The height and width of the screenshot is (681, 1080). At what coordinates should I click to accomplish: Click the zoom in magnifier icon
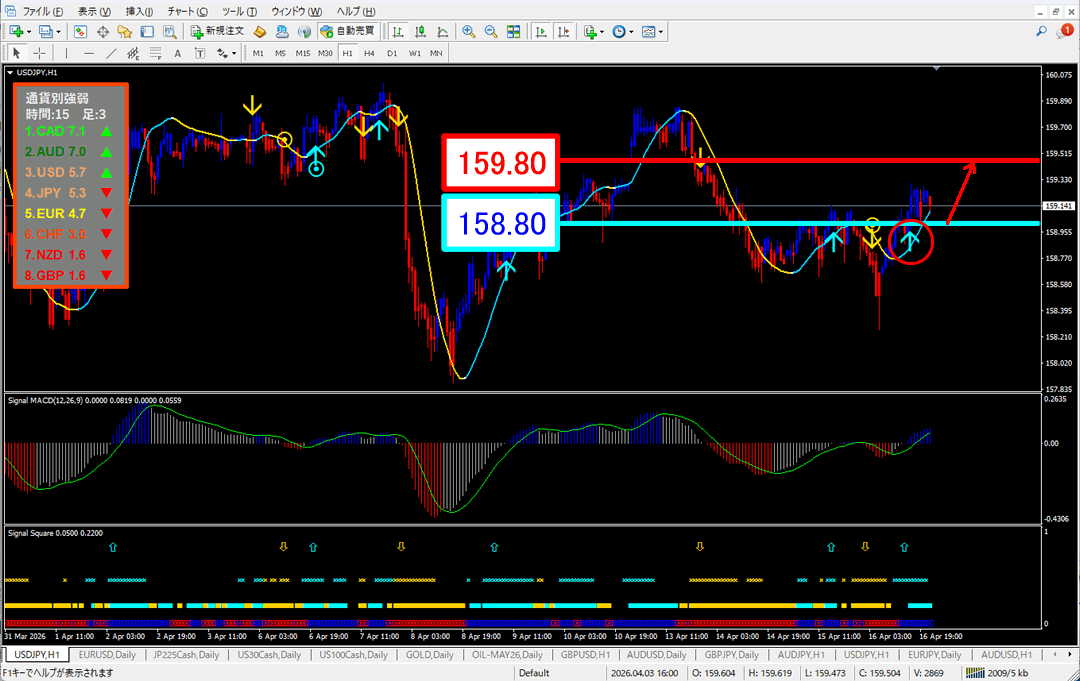tap(468, 31)
